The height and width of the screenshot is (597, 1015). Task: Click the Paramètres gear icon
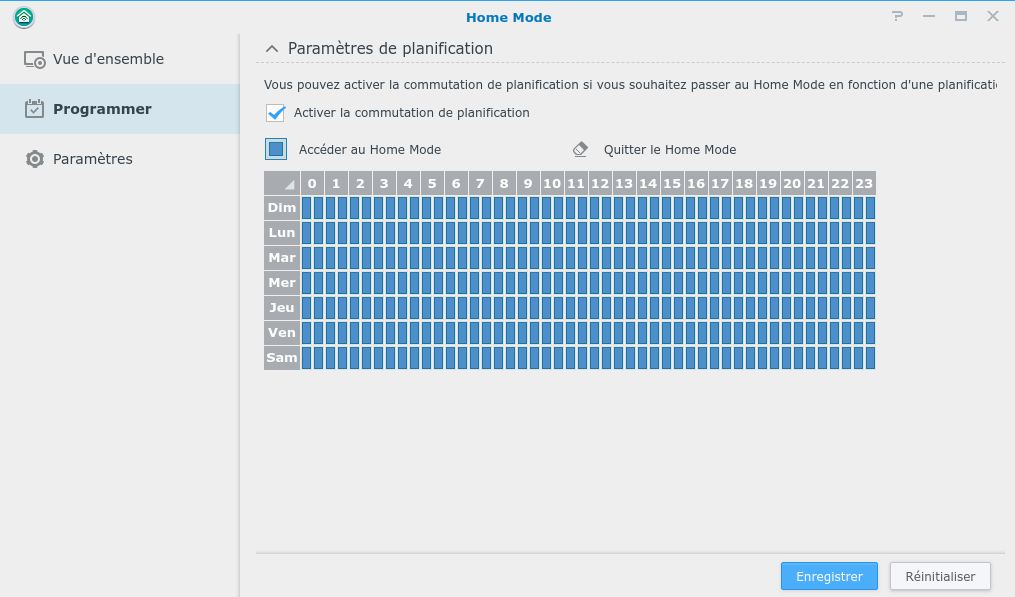(x=35, y=159)
